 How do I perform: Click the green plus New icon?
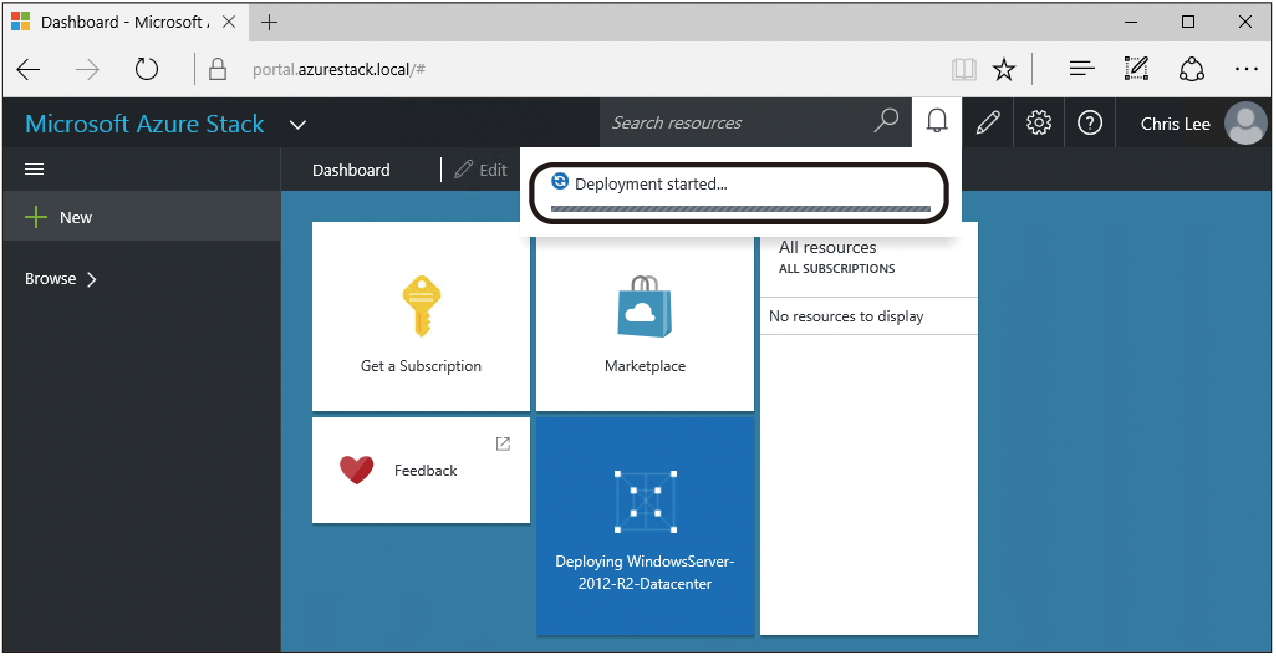click(36, 217)
